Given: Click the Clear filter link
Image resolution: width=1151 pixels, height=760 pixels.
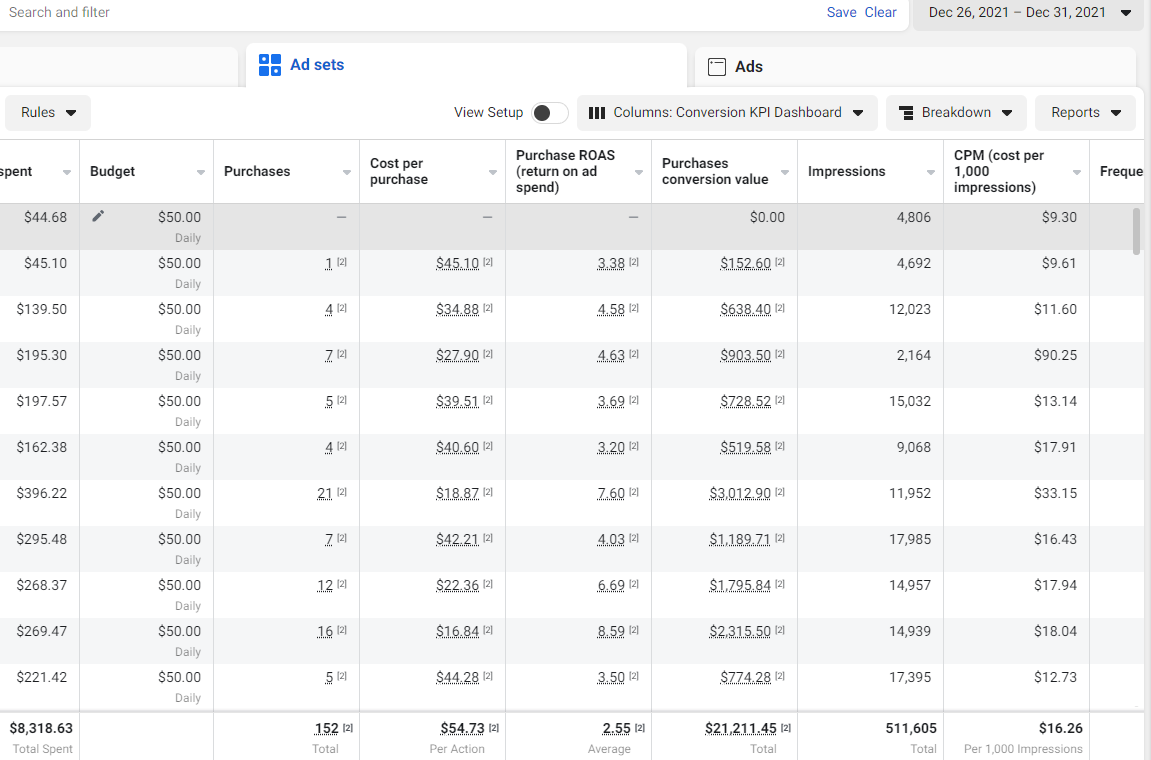Looking at the screenshot, I should 880,12.
